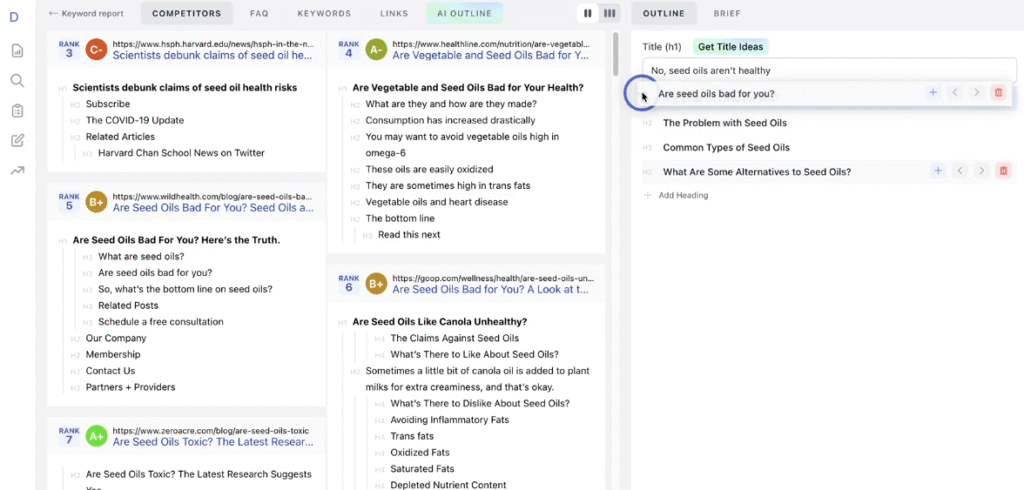Open the clipboard icon in sidebar
Image resolution: width=1024 pixels, height=490 pixels.
17,110
